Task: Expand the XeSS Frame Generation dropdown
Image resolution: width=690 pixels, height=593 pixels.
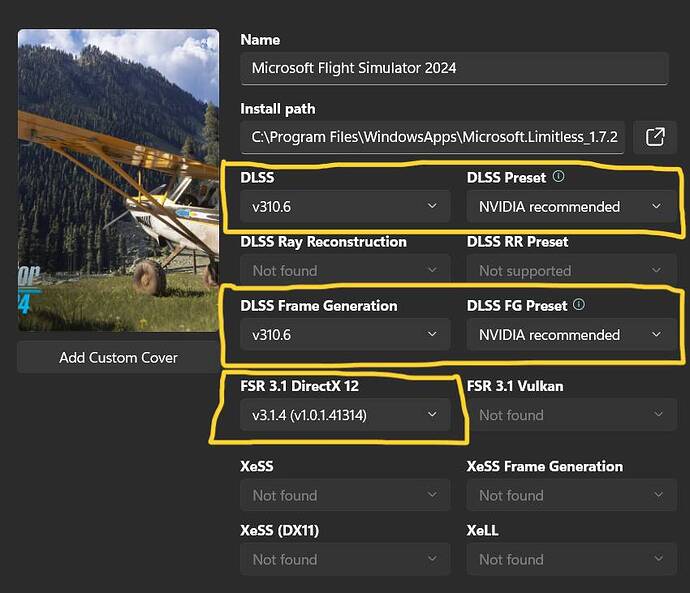Action: click(571, 495)
